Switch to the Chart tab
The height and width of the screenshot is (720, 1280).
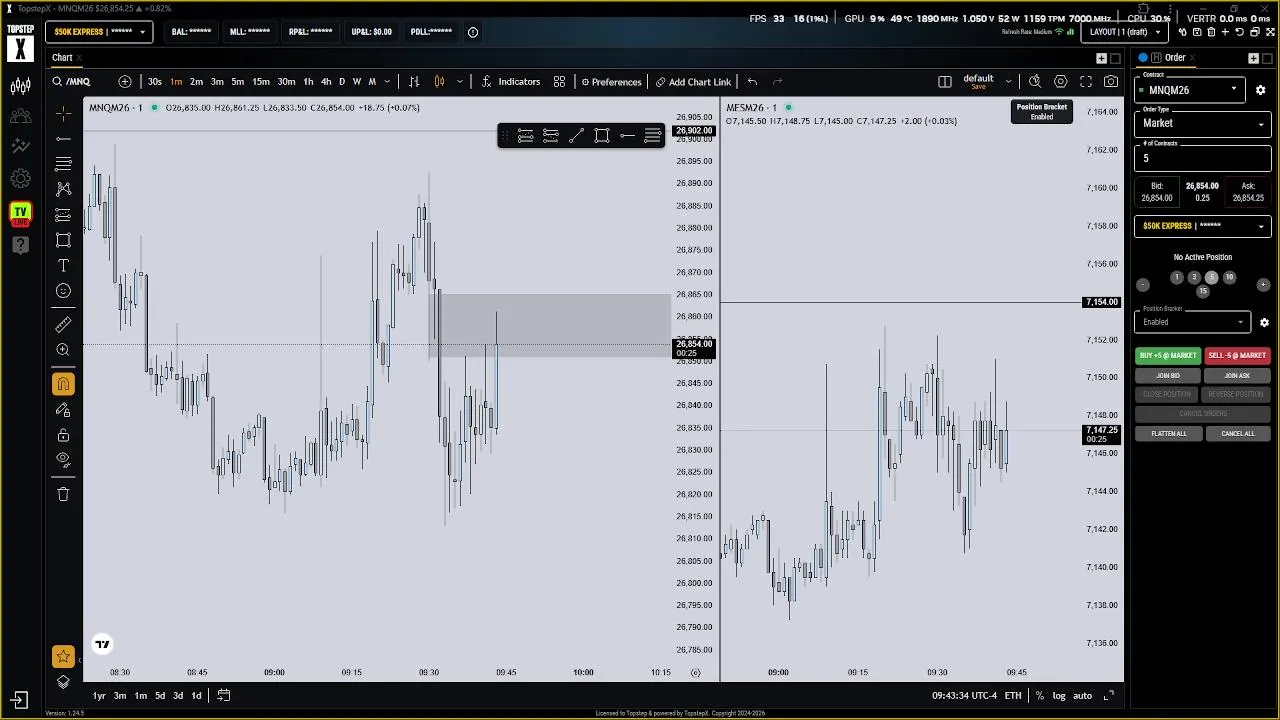[62, 58]
